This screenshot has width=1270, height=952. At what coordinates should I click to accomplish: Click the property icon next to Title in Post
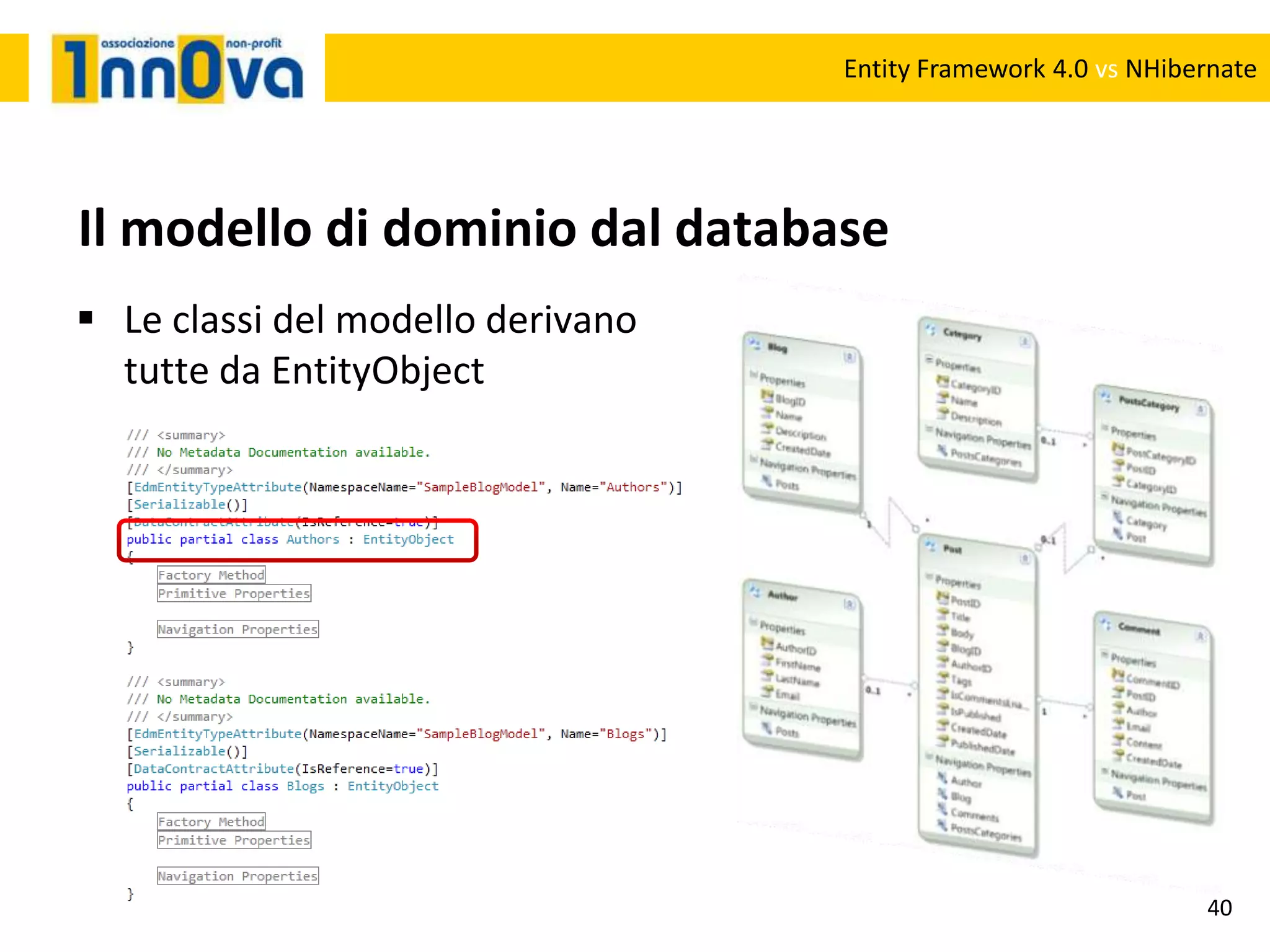943,614
